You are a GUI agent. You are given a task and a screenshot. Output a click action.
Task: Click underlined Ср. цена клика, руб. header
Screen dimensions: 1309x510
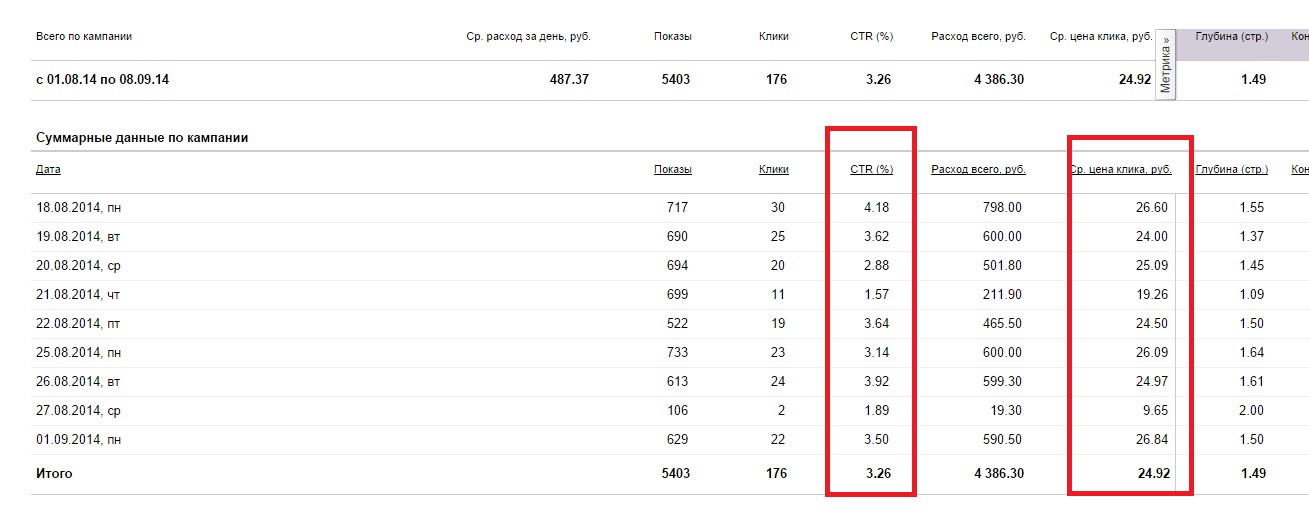(x=1121, y=170)
